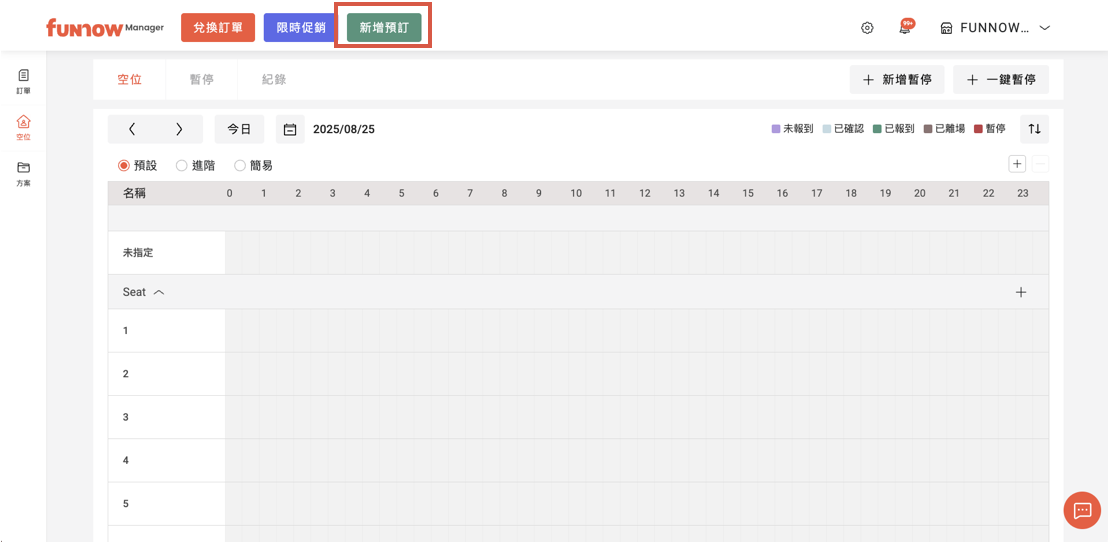Screen dimensions: 1108x542
Task: Select the 簡易 radio option
Action: pos(240,165)
